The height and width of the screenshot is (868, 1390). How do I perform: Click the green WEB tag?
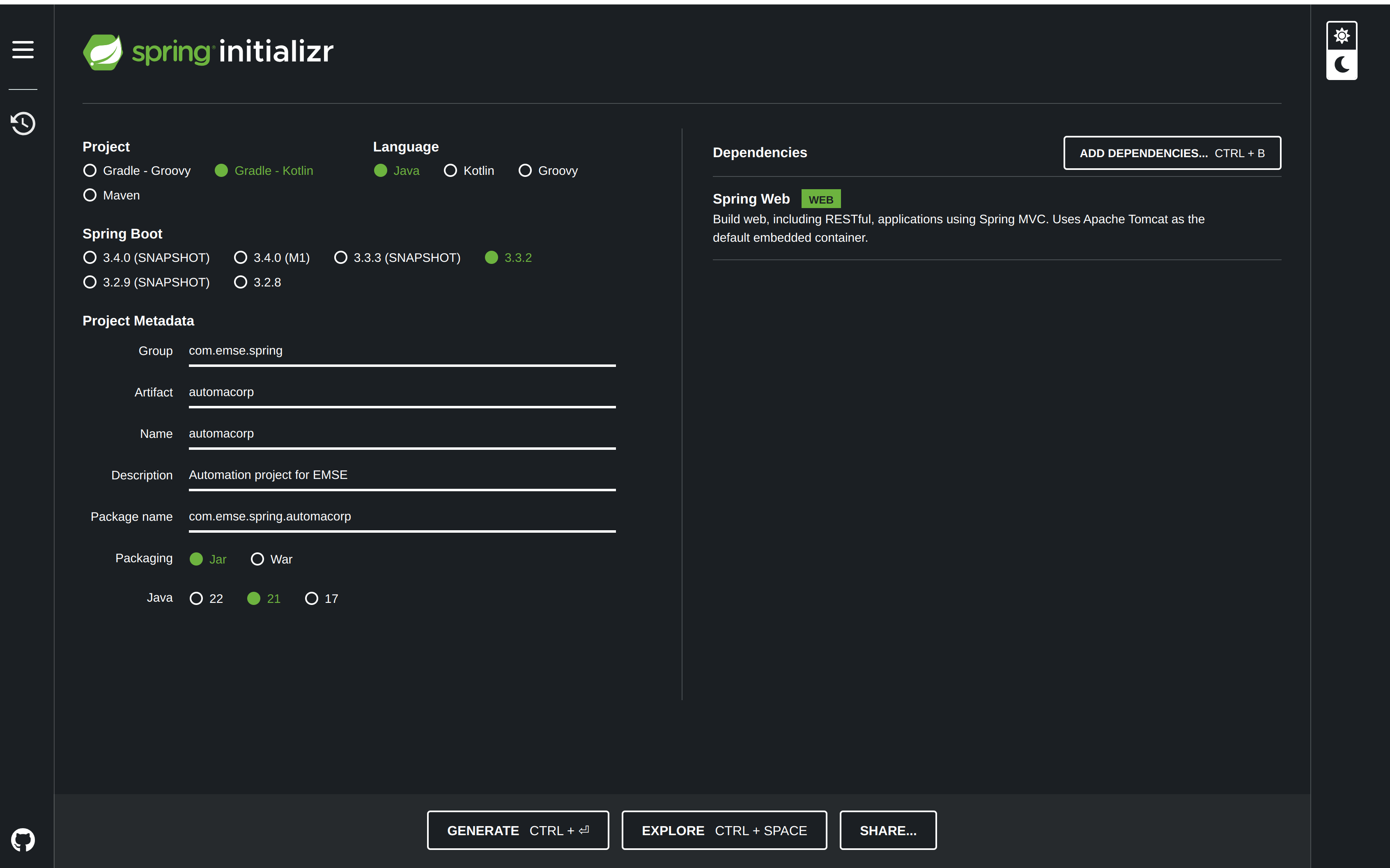[821, 199]
